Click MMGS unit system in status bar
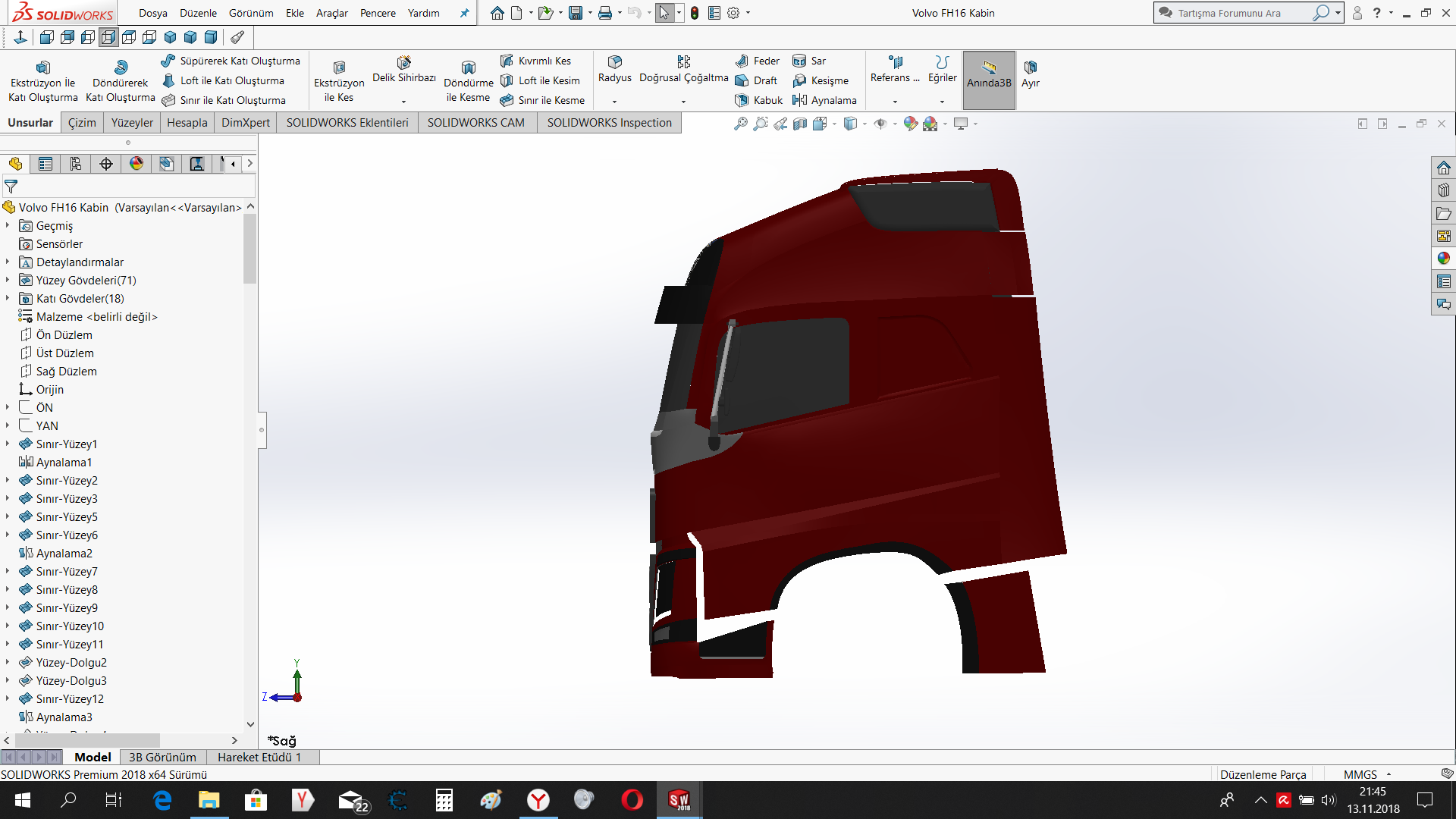 coord(1360,774)
